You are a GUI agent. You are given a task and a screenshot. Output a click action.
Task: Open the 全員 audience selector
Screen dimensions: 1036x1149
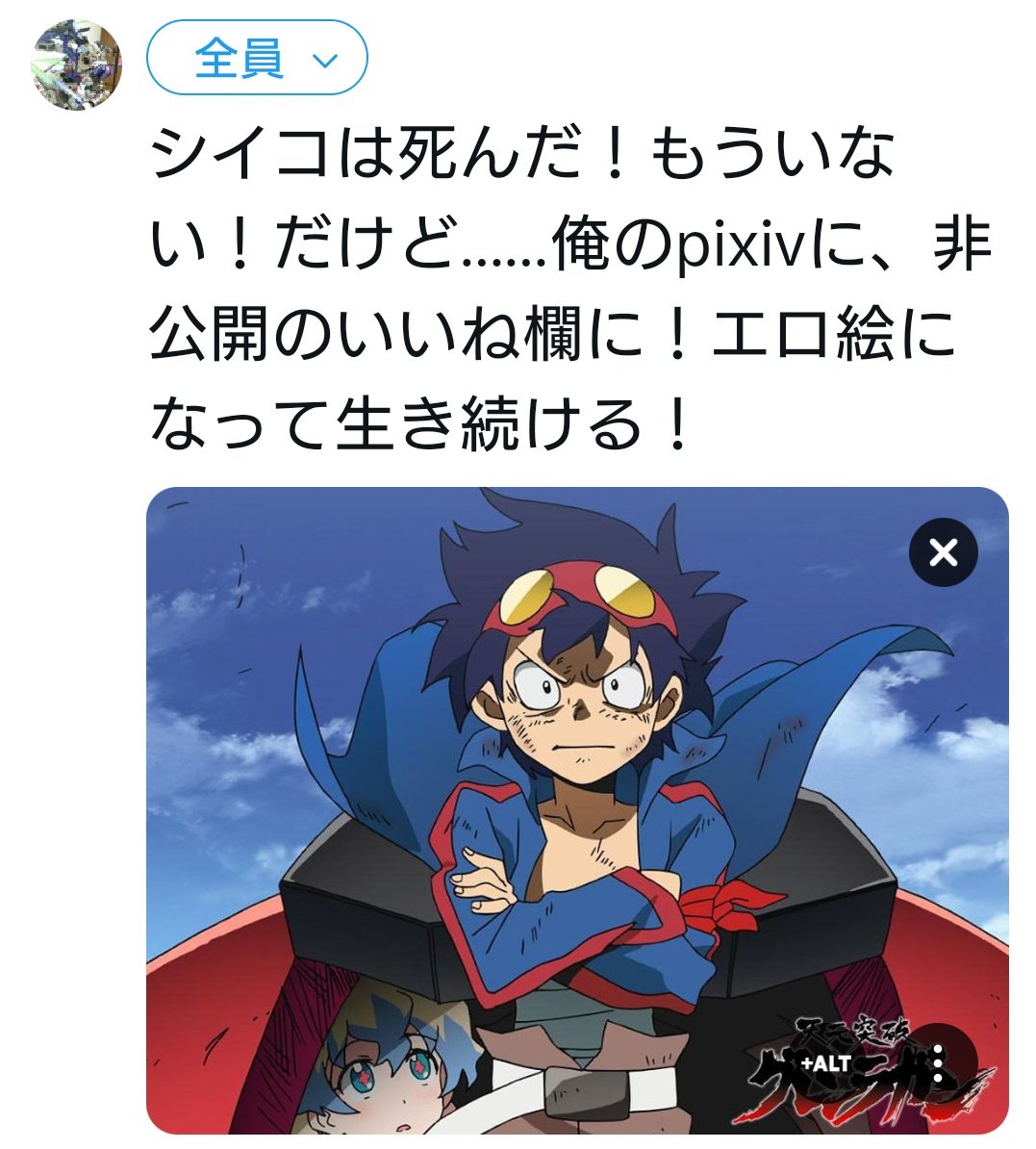click(257, 57)
